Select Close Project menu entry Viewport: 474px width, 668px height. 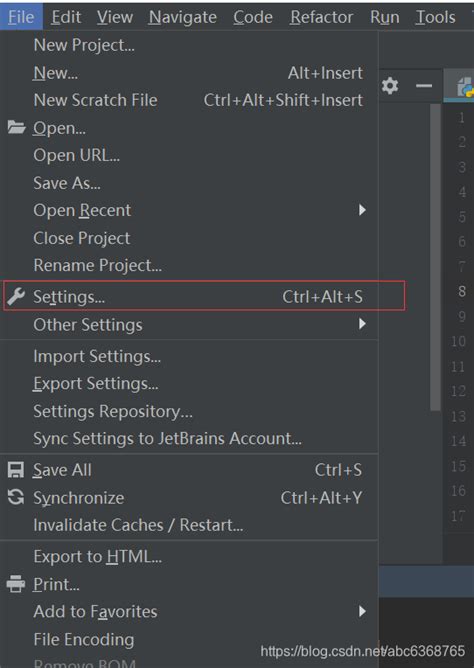point(189,238)
